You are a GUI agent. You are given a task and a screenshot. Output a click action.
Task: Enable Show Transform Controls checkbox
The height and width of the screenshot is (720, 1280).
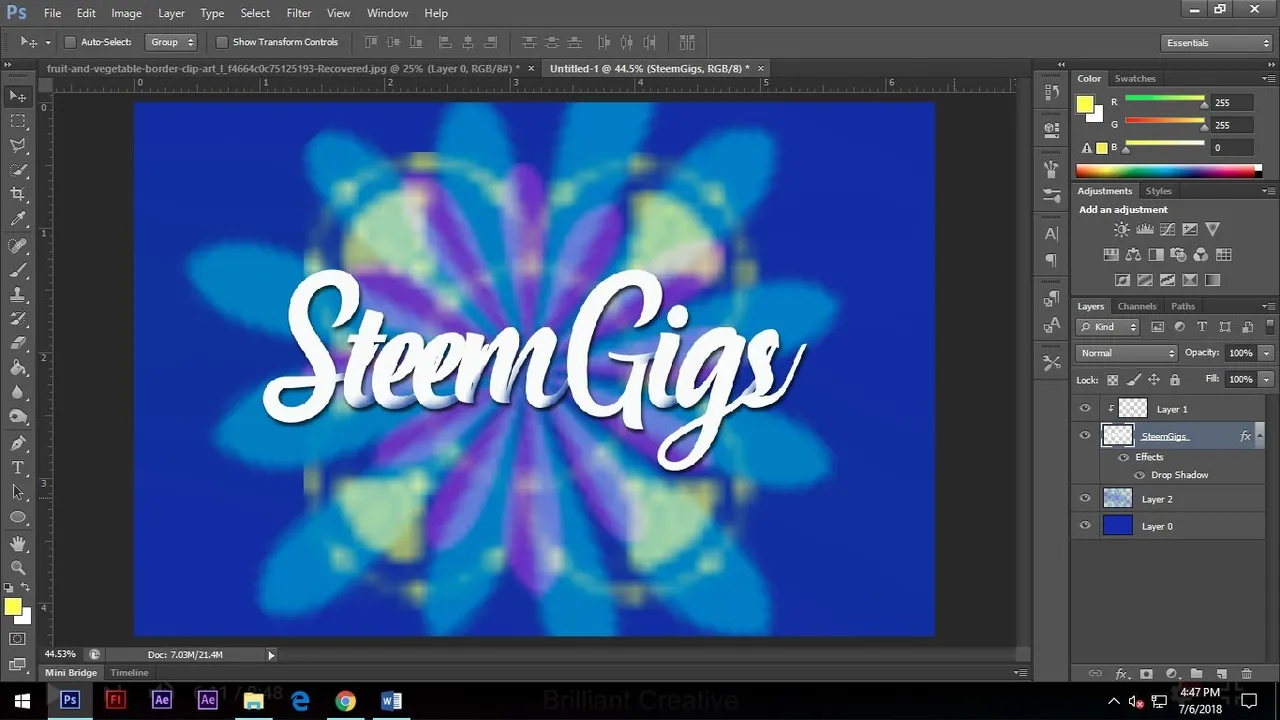(222, 42)
